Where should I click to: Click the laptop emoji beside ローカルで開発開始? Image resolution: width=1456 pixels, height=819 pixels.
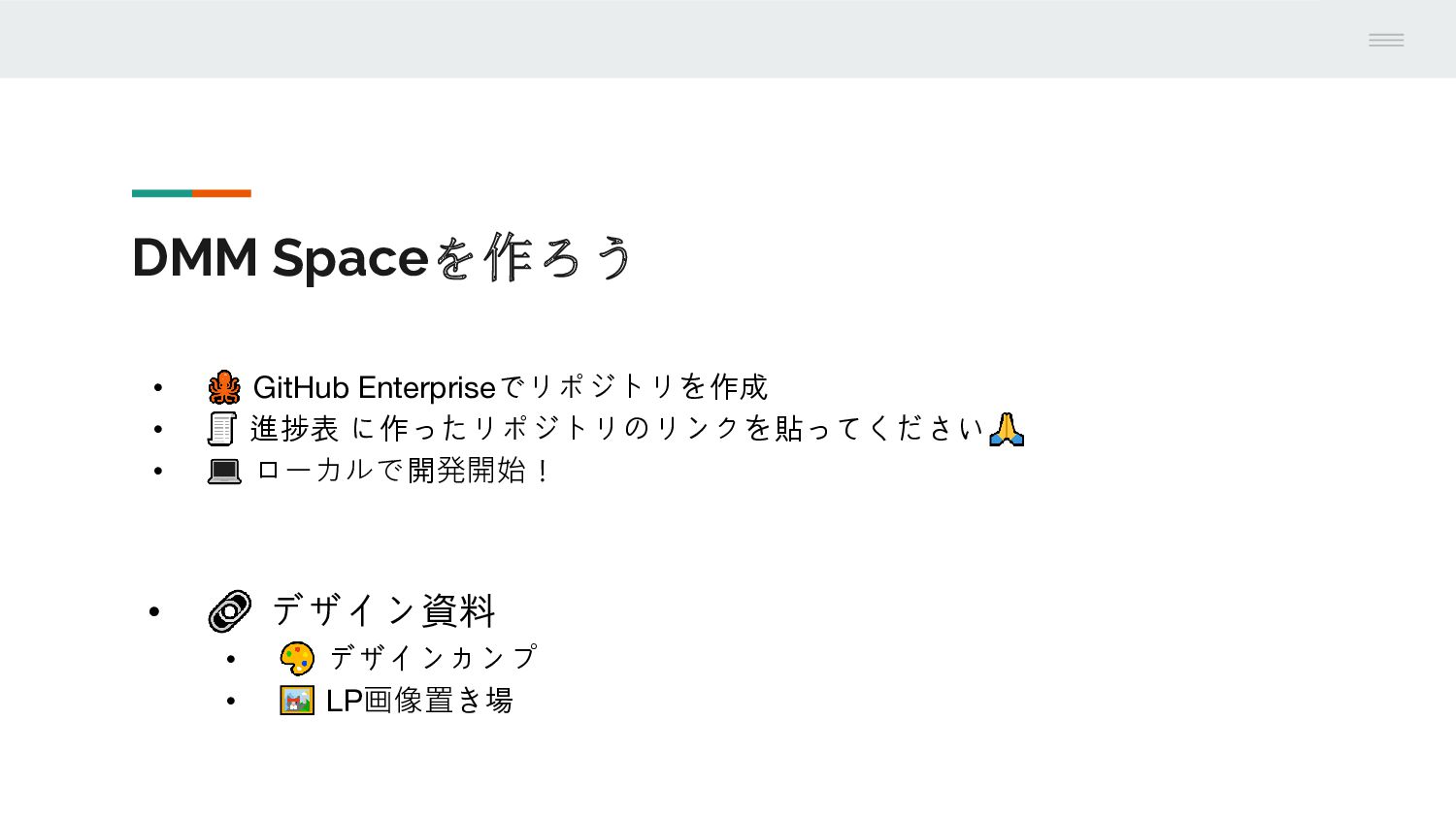[x=224, y=472]
